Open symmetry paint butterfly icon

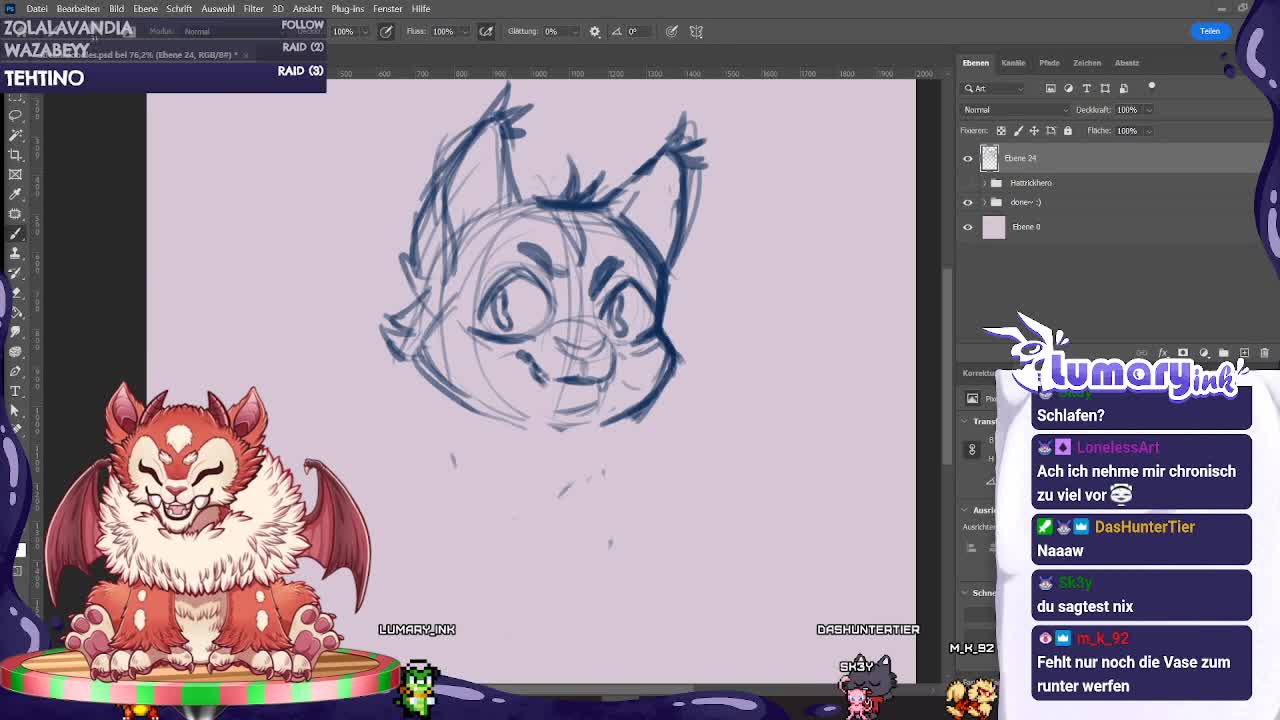pos(696,31)
